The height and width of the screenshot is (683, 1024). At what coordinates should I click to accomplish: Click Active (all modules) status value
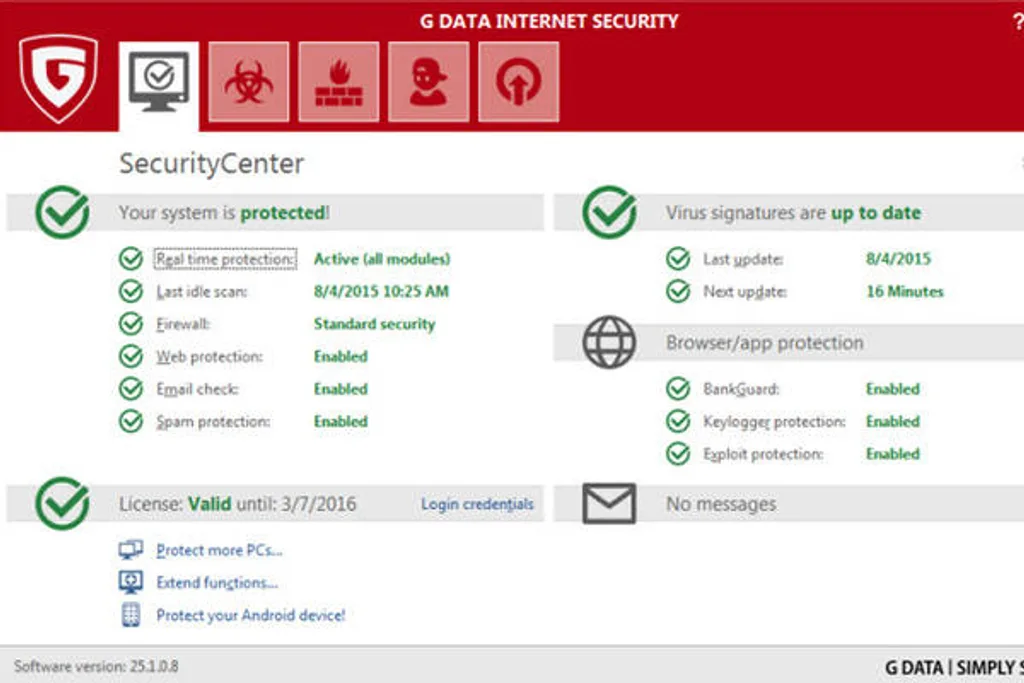click(382, 259)
